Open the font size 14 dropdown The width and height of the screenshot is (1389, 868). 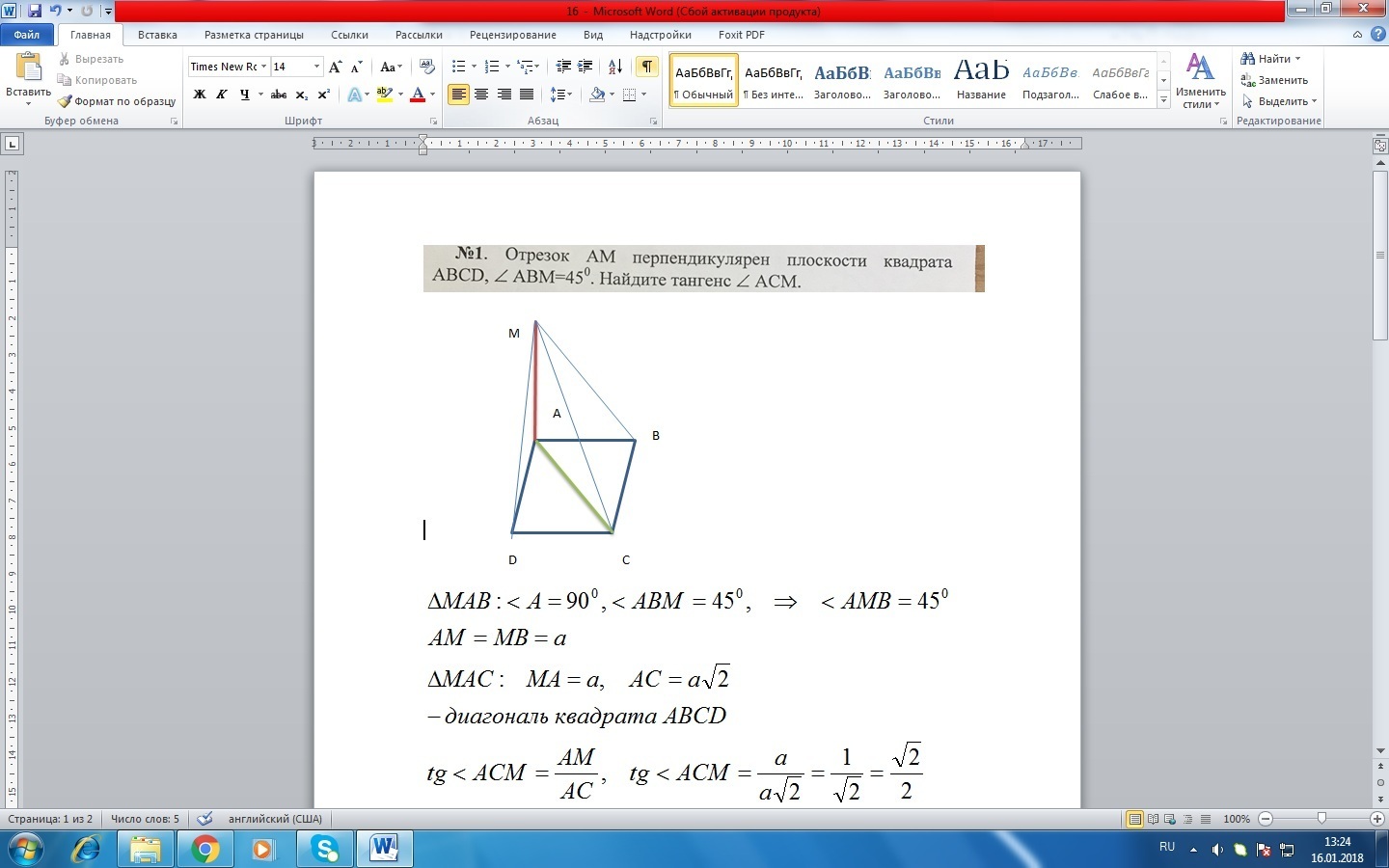316,67
